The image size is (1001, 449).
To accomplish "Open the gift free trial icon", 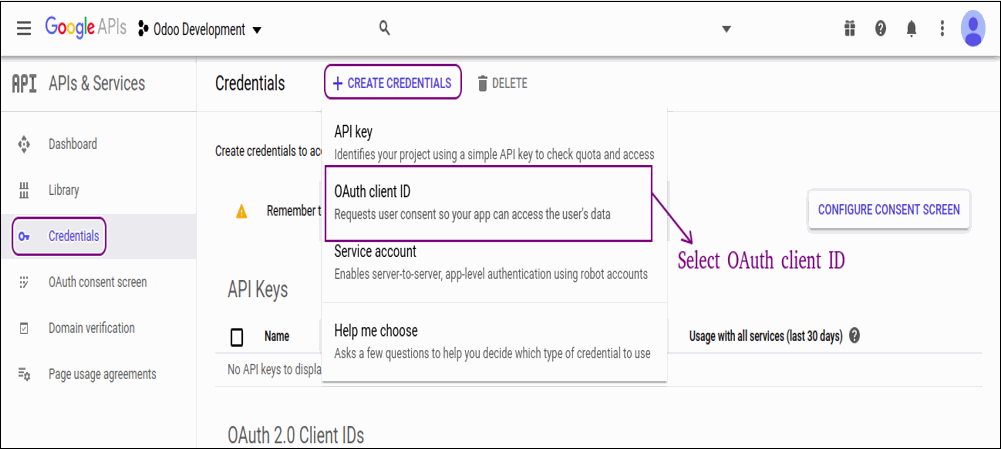I will (849, 29).
